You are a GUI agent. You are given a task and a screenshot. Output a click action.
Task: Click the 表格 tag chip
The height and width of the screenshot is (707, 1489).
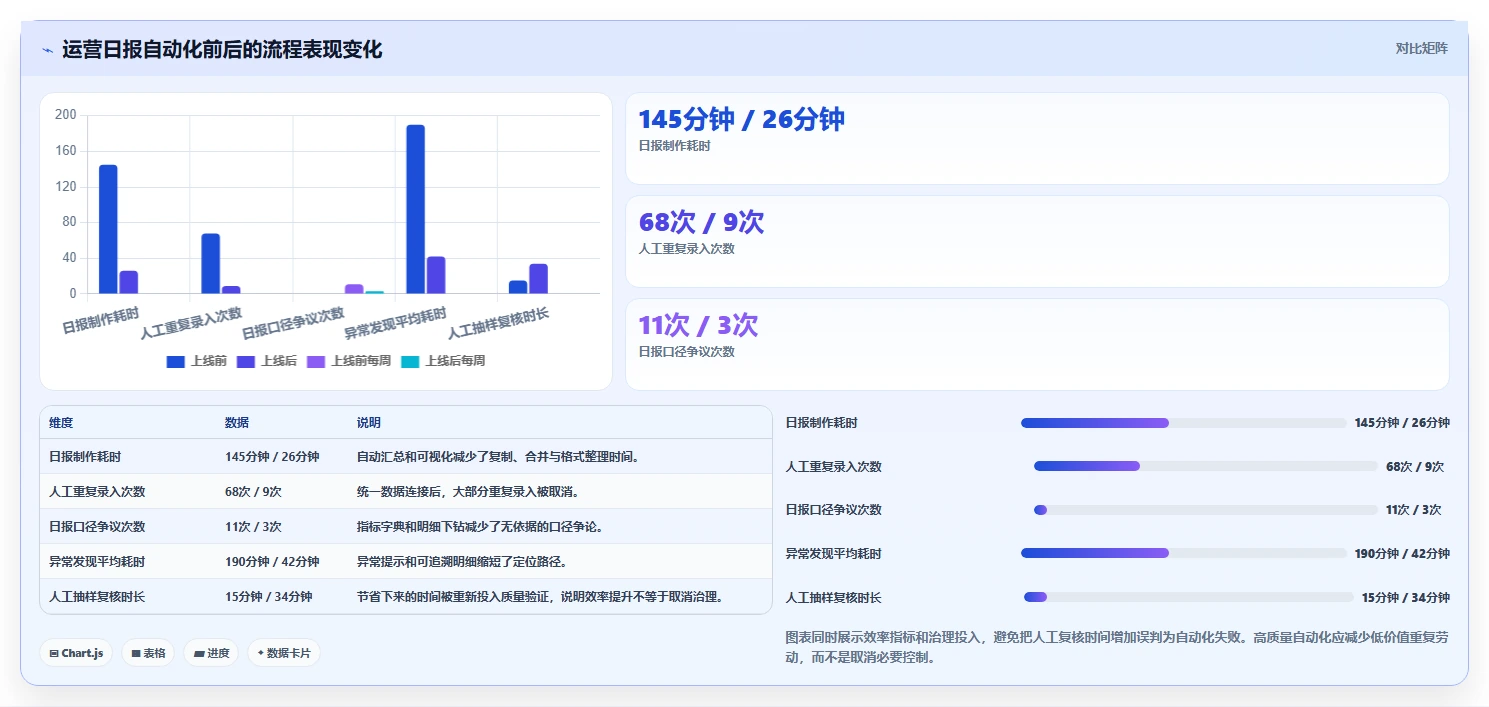point(148,653)
